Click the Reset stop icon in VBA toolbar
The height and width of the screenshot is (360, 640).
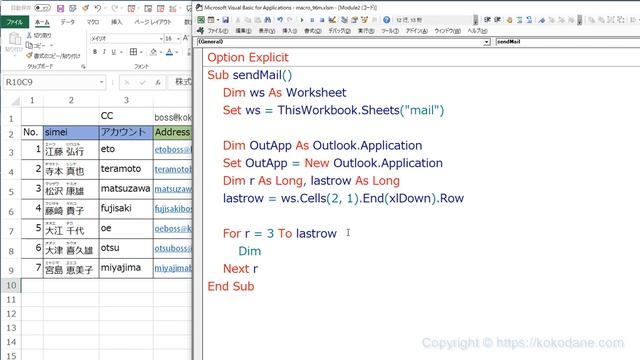pyautogui.click(x=322, y=20)
